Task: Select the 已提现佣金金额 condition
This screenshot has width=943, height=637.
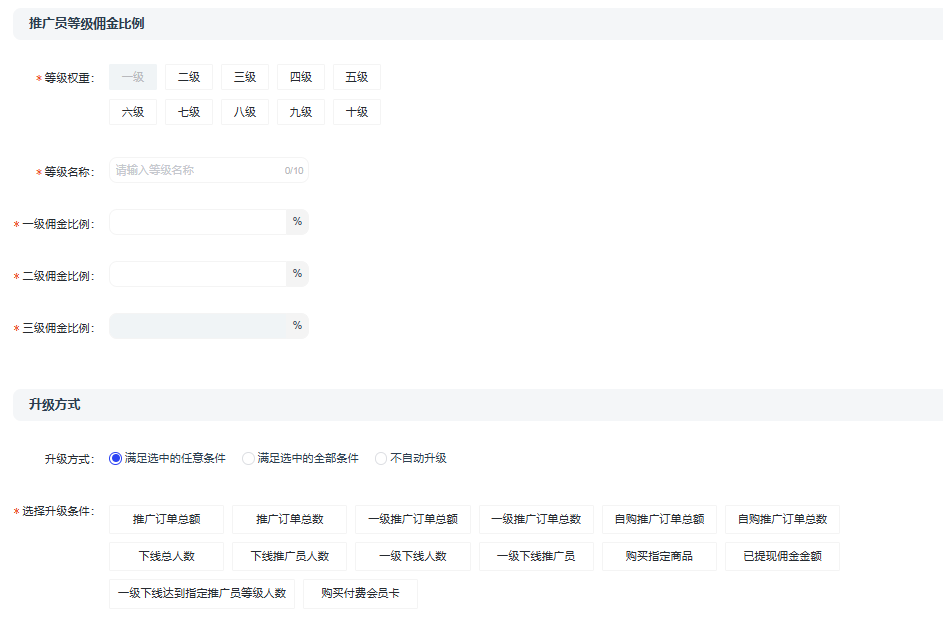Action: (x=782, y=556)
